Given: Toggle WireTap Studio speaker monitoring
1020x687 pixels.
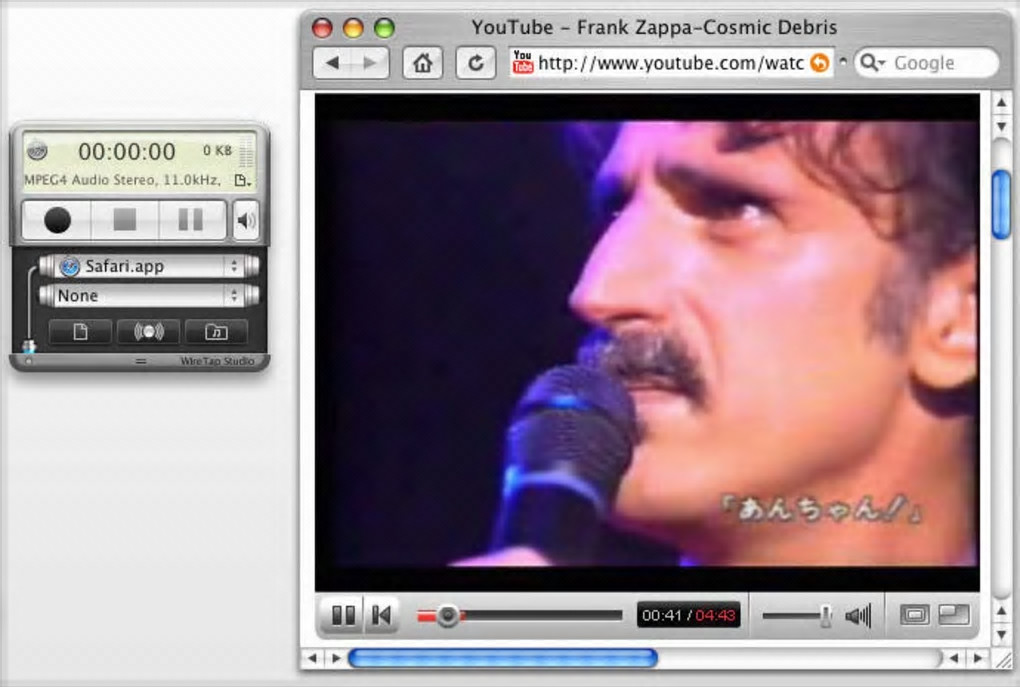Looking at the screenshot, I should click(x=246, y=221).
